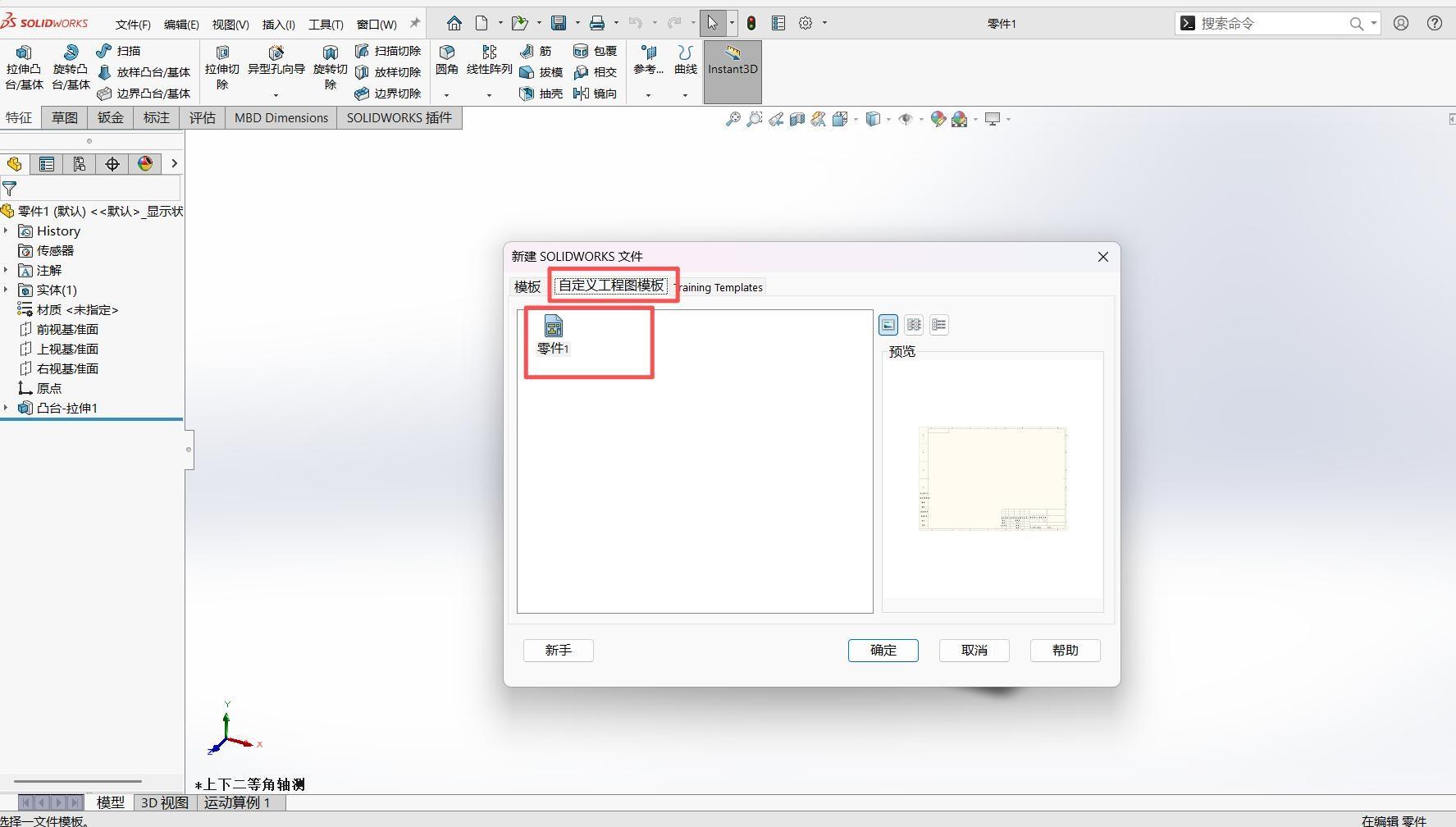This screenshot has width=1456, height=827.
Task: Pin the menu bar with the pushpin
Action: coord(415,23)
